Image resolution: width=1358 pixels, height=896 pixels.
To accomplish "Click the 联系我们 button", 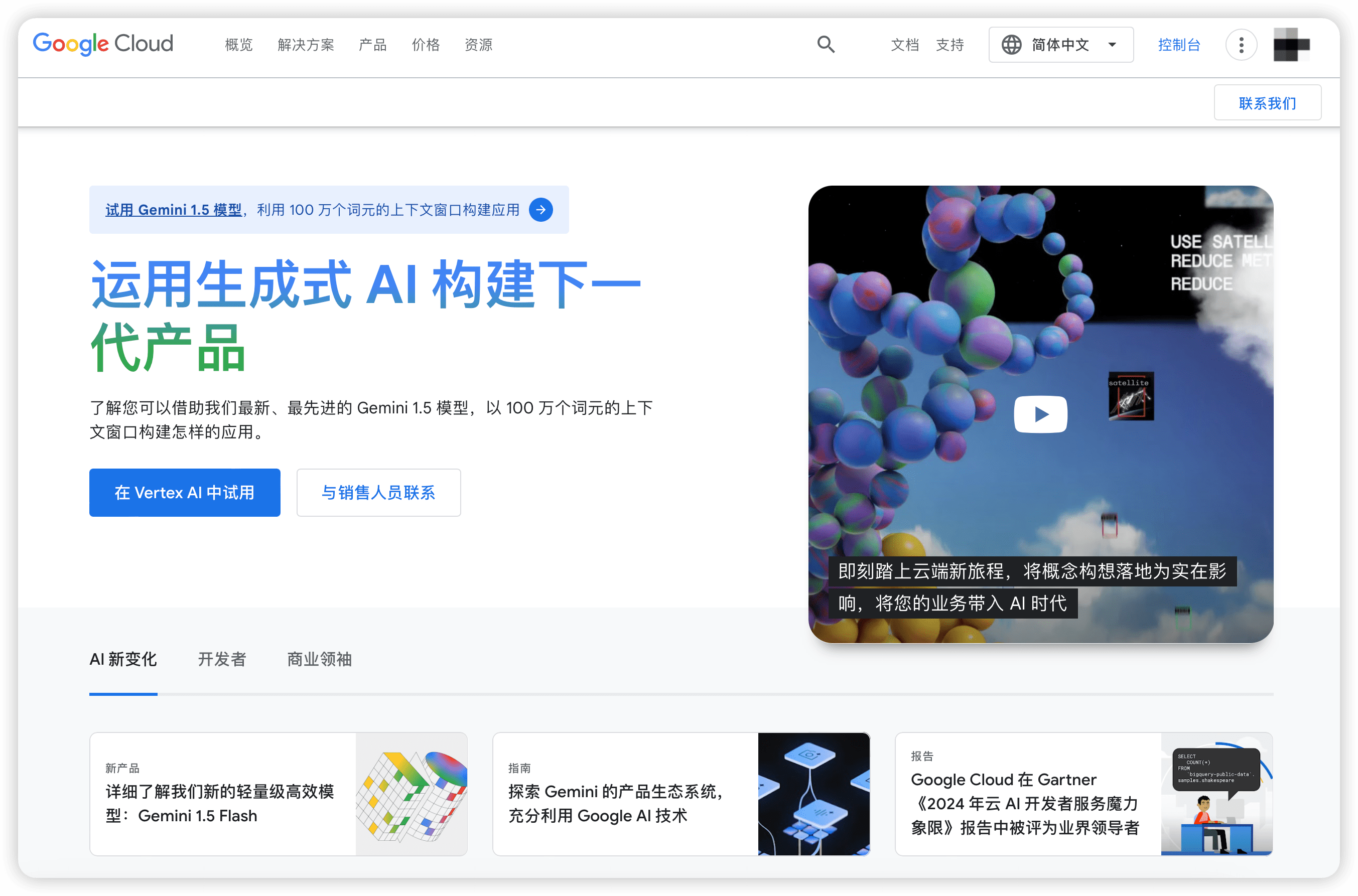I will point(1267,103).
